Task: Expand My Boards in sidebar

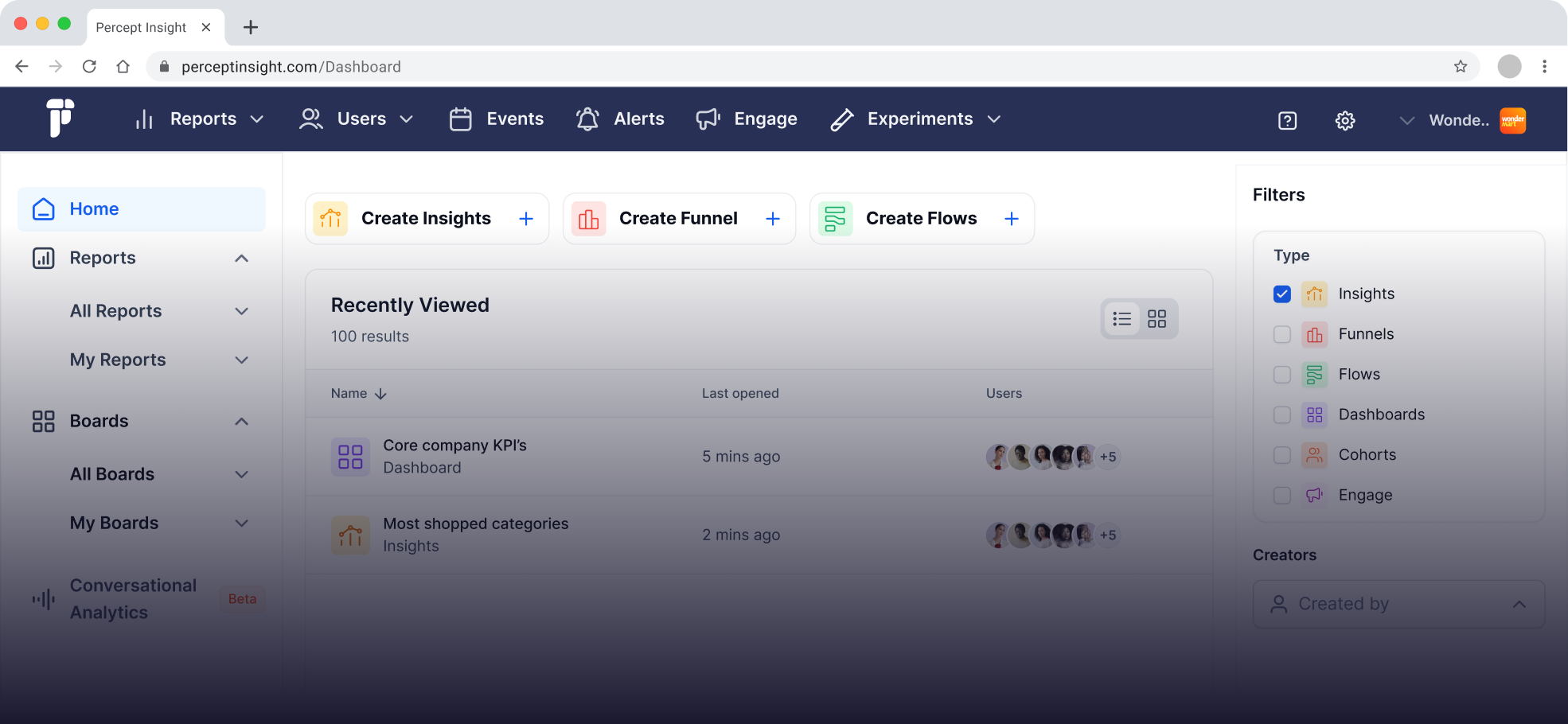Action: click(242, 523)
